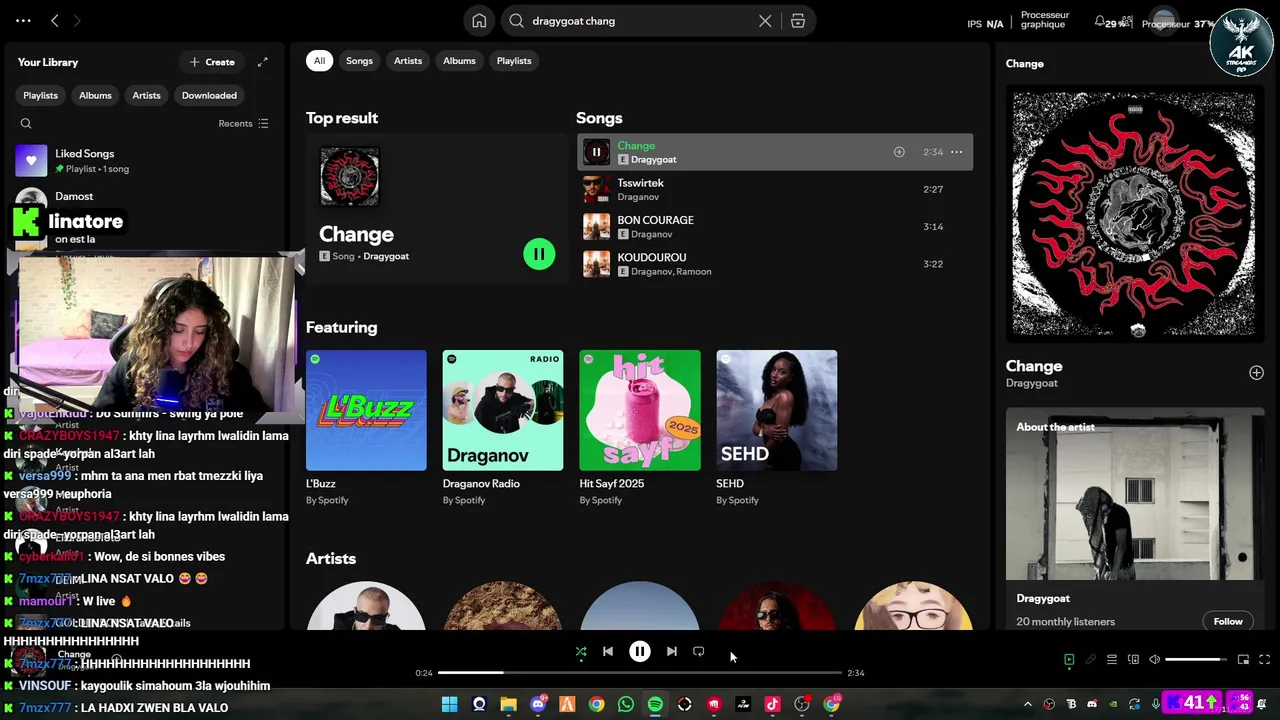The height and width of the screenshot is (720, 1280).
Task: Open the Dragygoat link under Top result
Action: coord(386,257)
